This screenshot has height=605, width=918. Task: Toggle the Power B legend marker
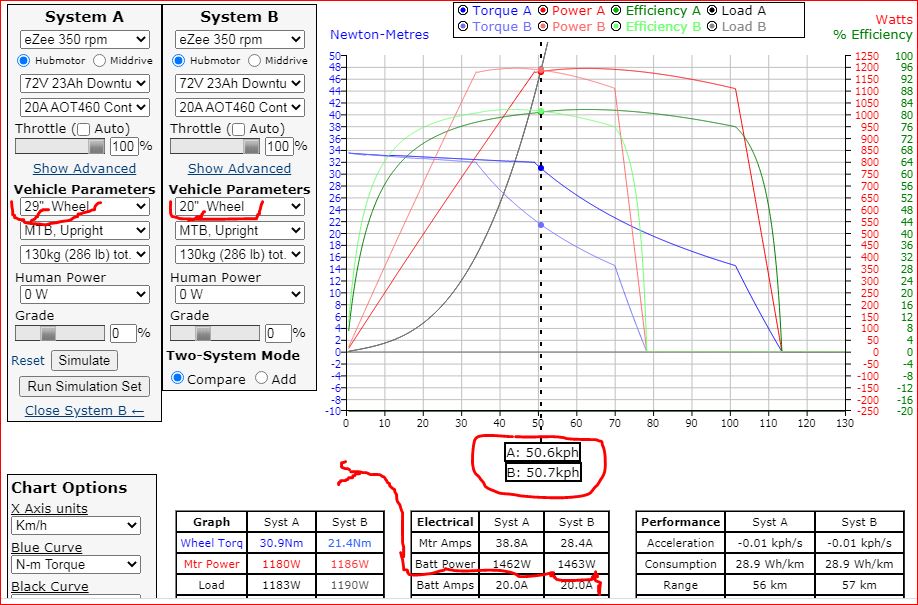coord(545,27)
